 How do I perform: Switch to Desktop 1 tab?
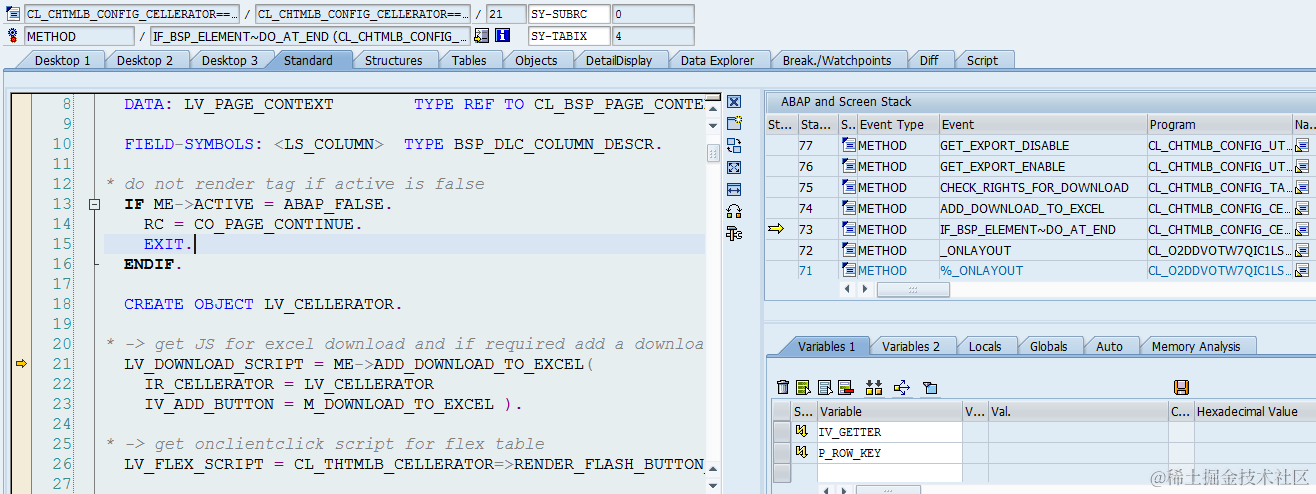click(x=63, y=60)
